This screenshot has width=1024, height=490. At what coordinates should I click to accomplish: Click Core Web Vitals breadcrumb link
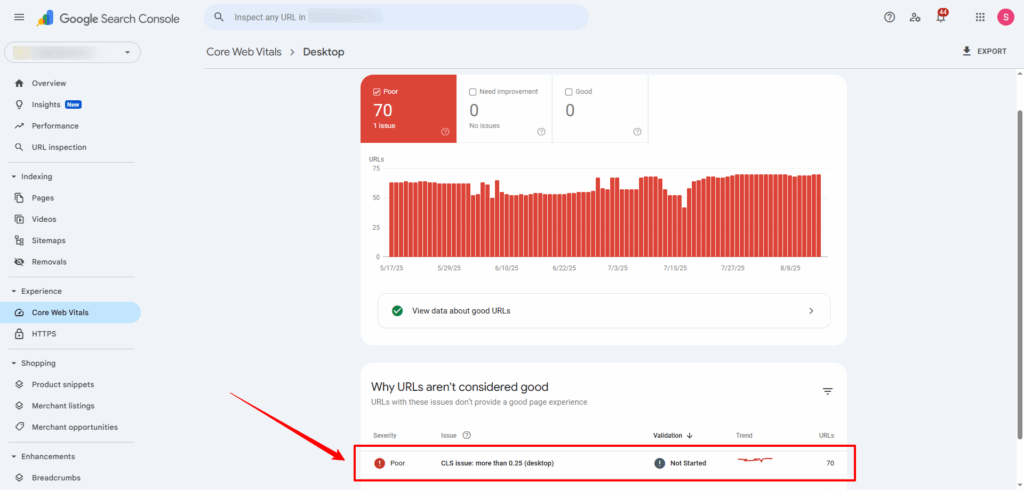coord(244,52)
